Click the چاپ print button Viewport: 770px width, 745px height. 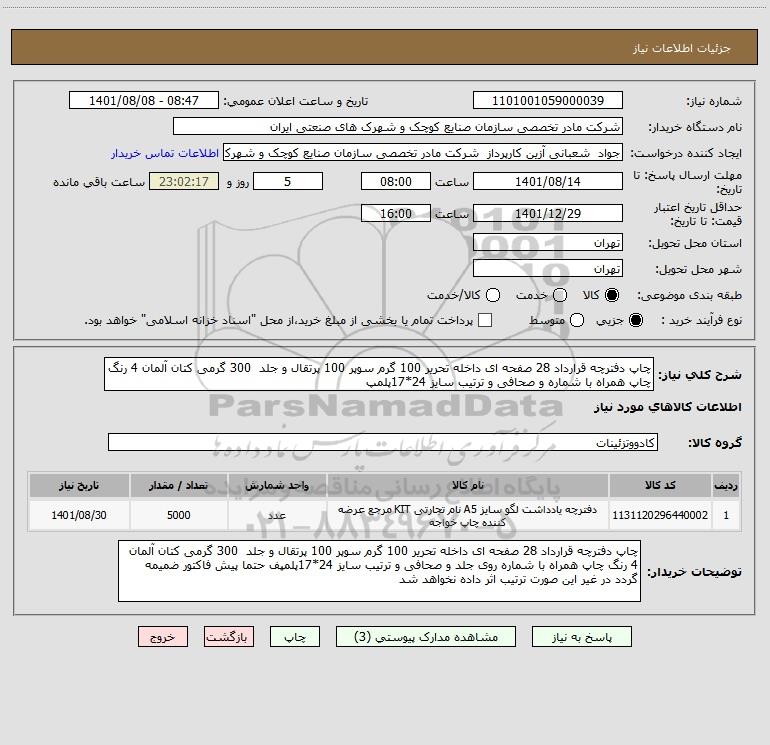tap(295, 636)
